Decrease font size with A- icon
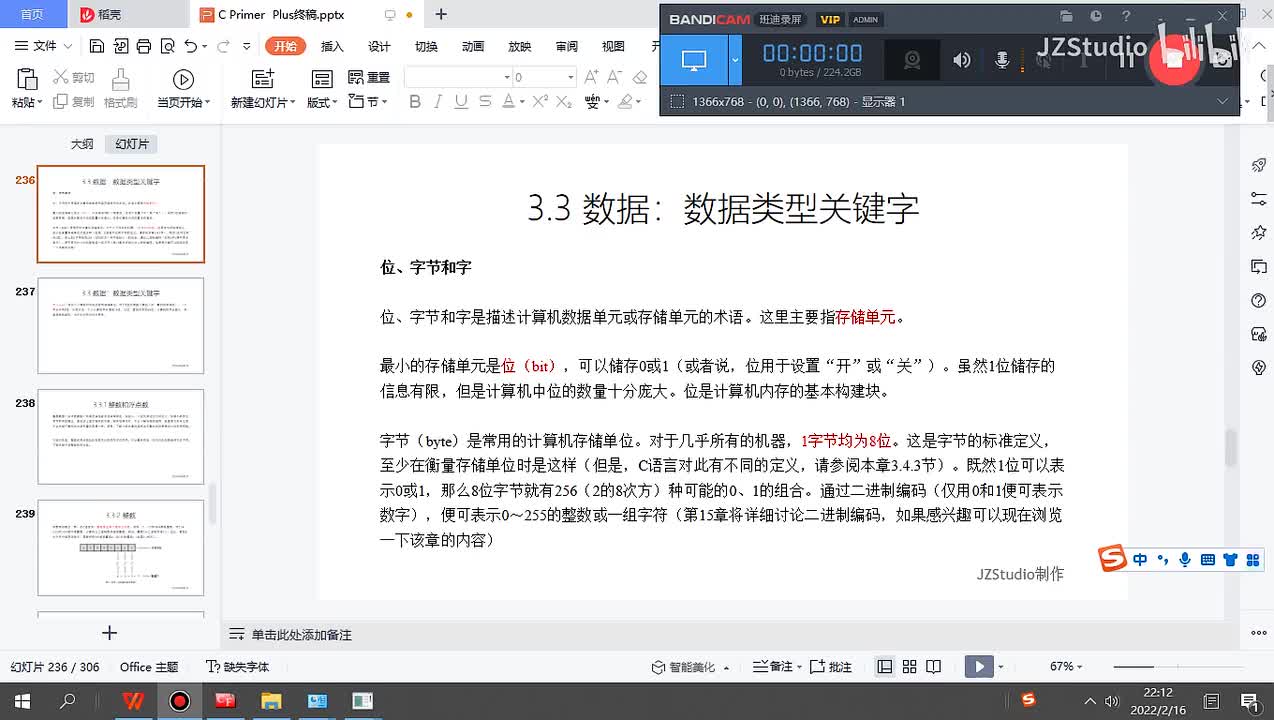This screenshot has height=720, width=1274. click(x=616, y=77)
